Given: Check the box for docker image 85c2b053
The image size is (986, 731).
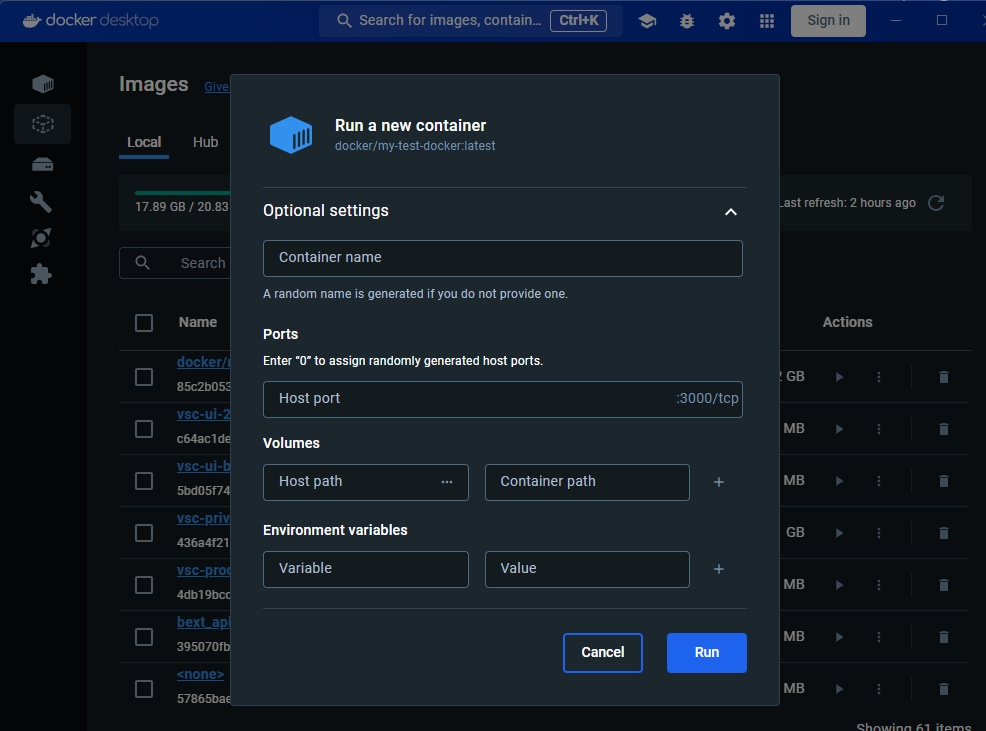Looking at the screenshot, I should [x=144, y=377].
